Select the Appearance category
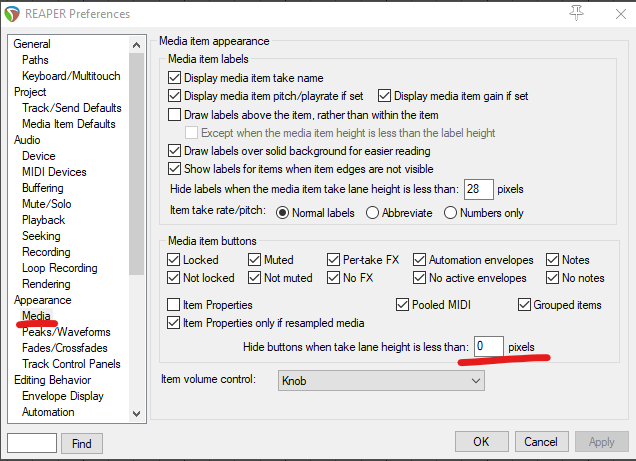This screenshot has width=636, height=461. (x=43, y=300)
